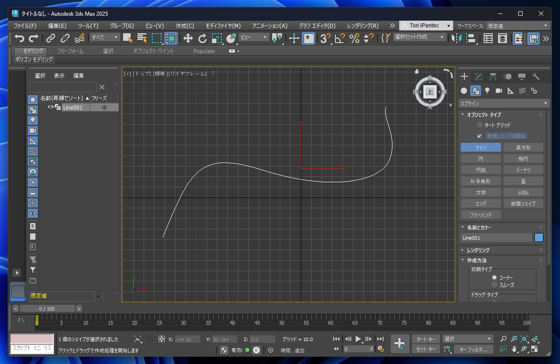Toggle the 3D Snaps icon
This screenshot has height=364, width=560.
pyautogui.click(x=325, y=38)
